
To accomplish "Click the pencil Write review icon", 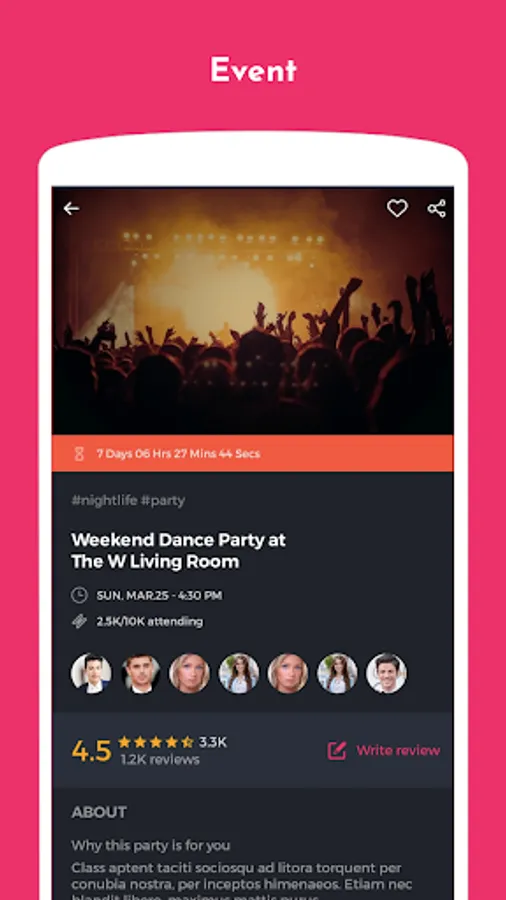I will point(337,750).
